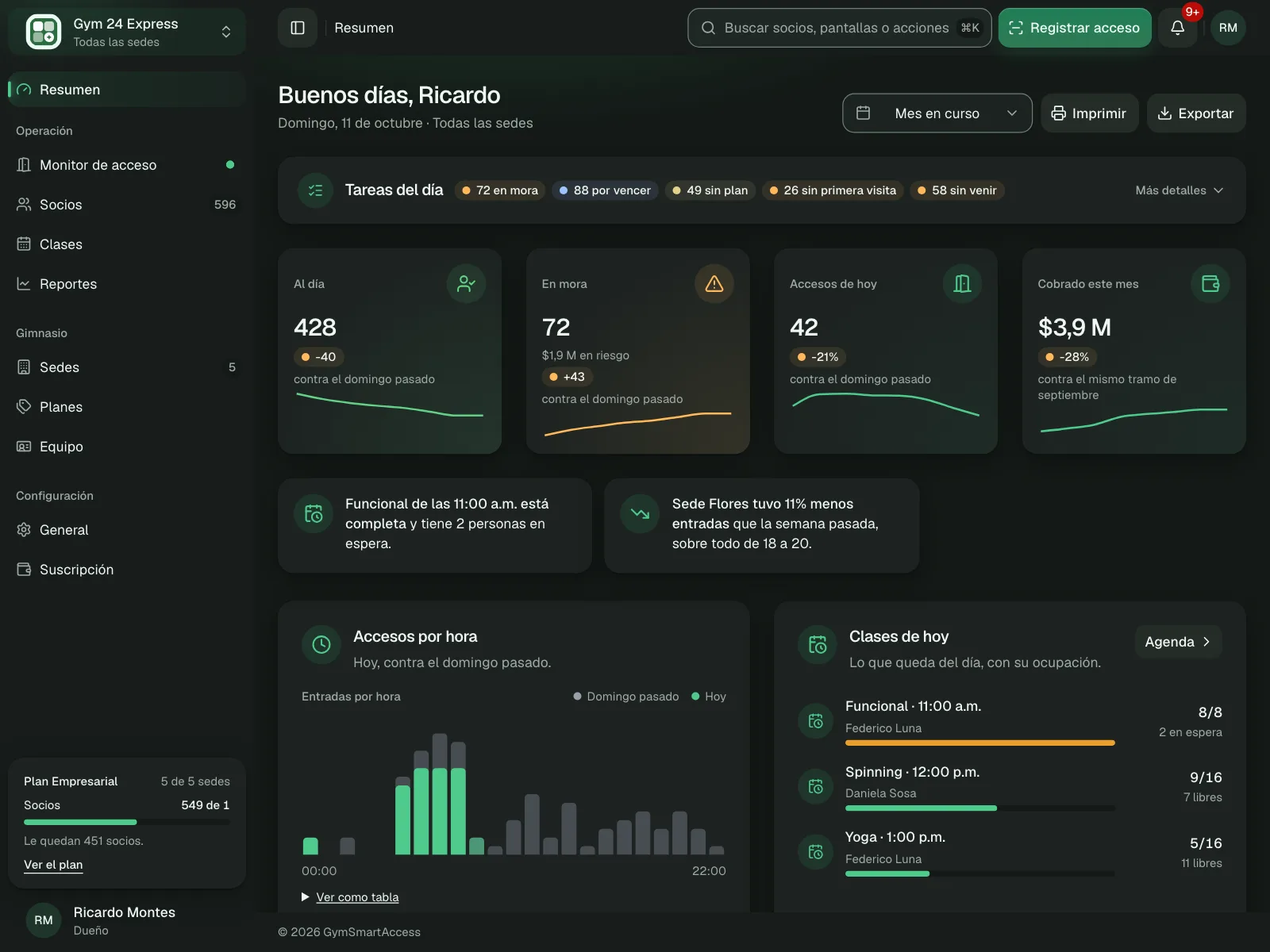The height and width of the screenshot is (952, 1270).
Task: Click the Clases de hoy calendar icon
Action: (x=818, y=644)
